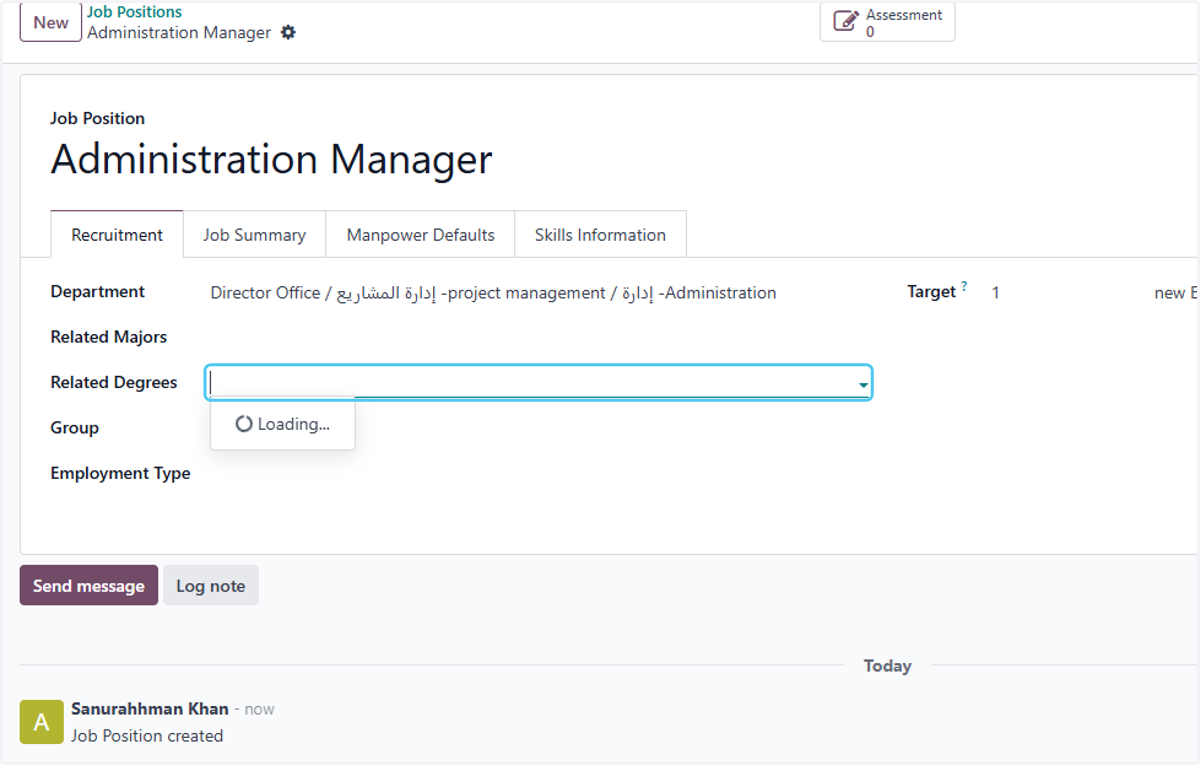Click the Sanurahhman Khan author name
1200x765 pixels.
(x=150, y=709)
